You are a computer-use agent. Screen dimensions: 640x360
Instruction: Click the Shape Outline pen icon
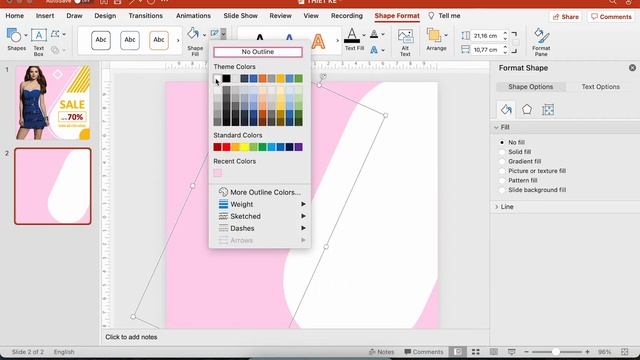215,33
